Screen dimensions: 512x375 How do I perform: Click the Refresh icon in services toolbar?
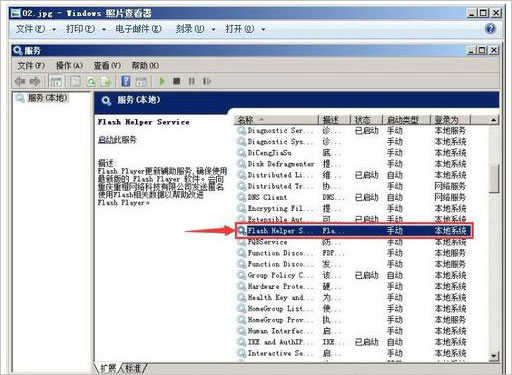(91, 81)
